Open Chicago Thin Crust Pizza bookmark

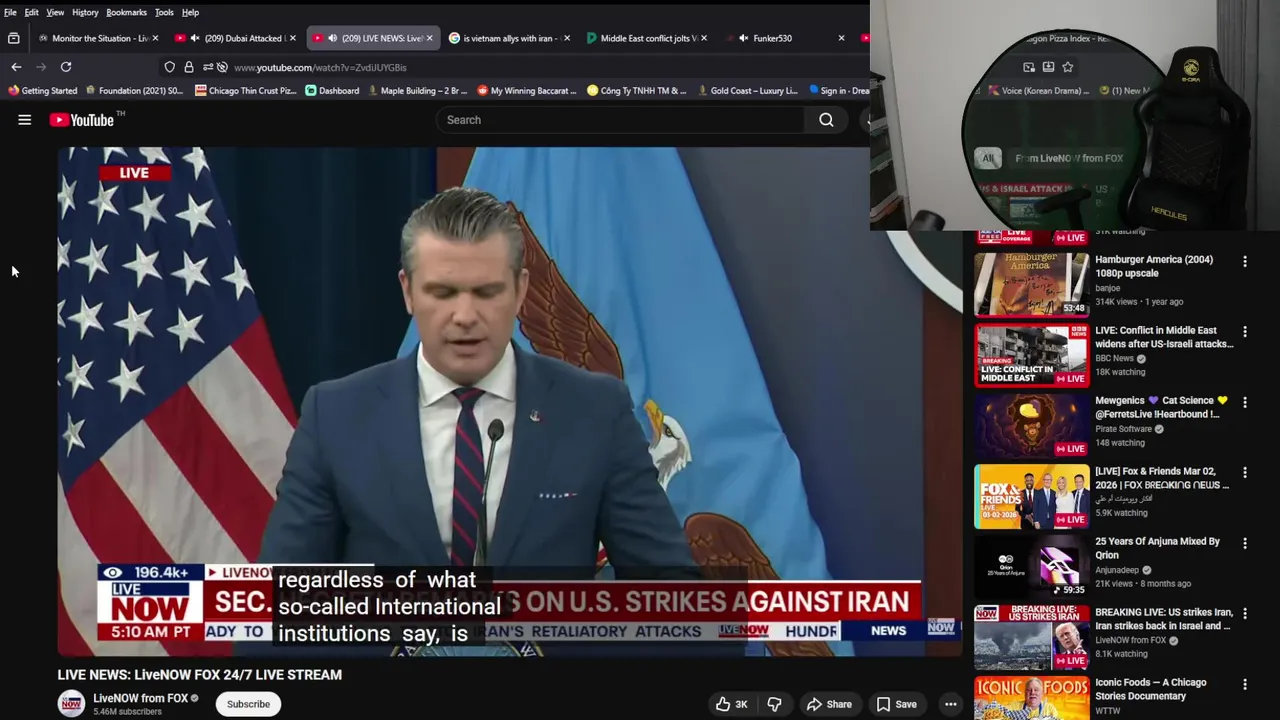(245, 91)
